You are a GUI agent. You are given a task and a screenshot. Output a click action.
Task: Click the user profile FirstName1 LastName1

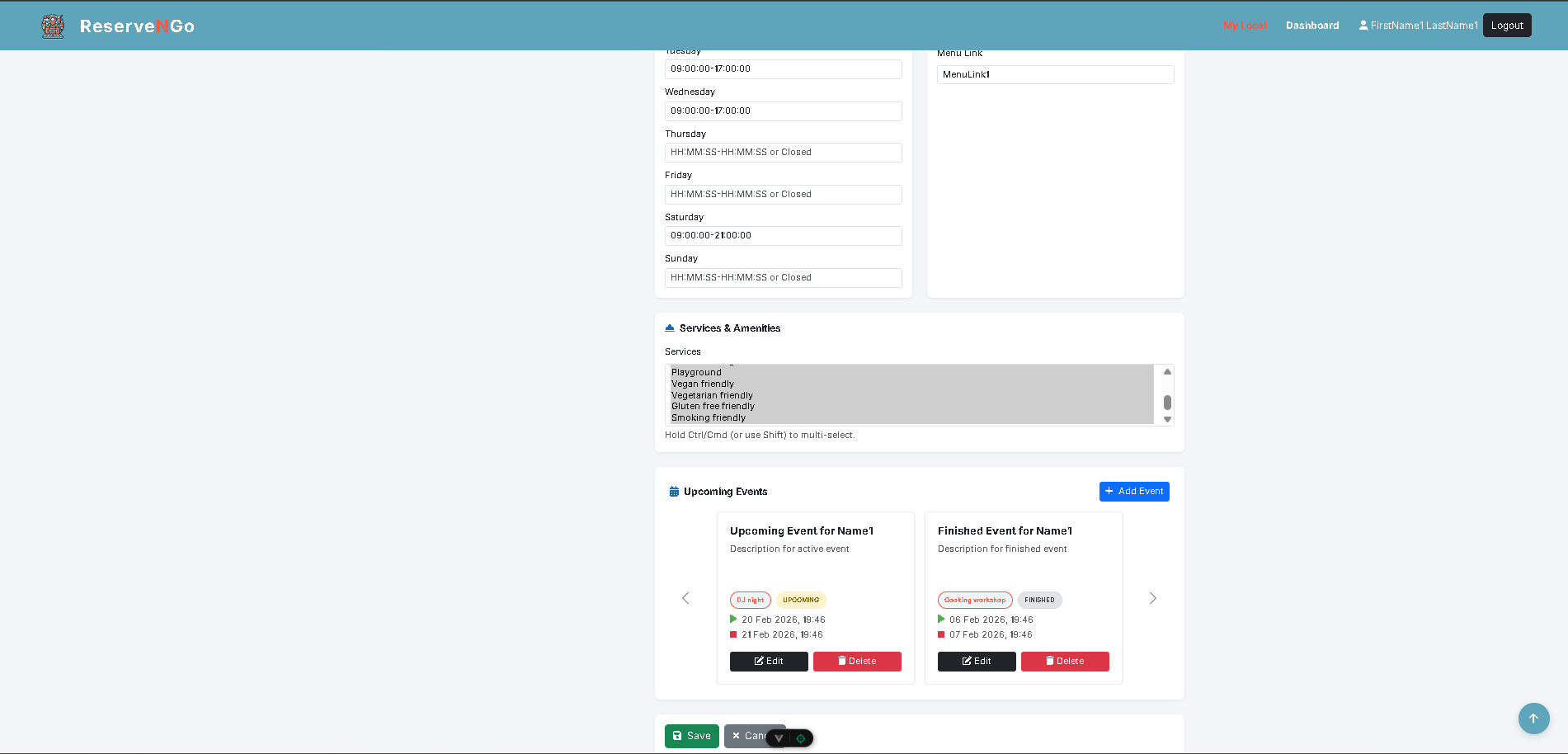(x=1418, y=26)
